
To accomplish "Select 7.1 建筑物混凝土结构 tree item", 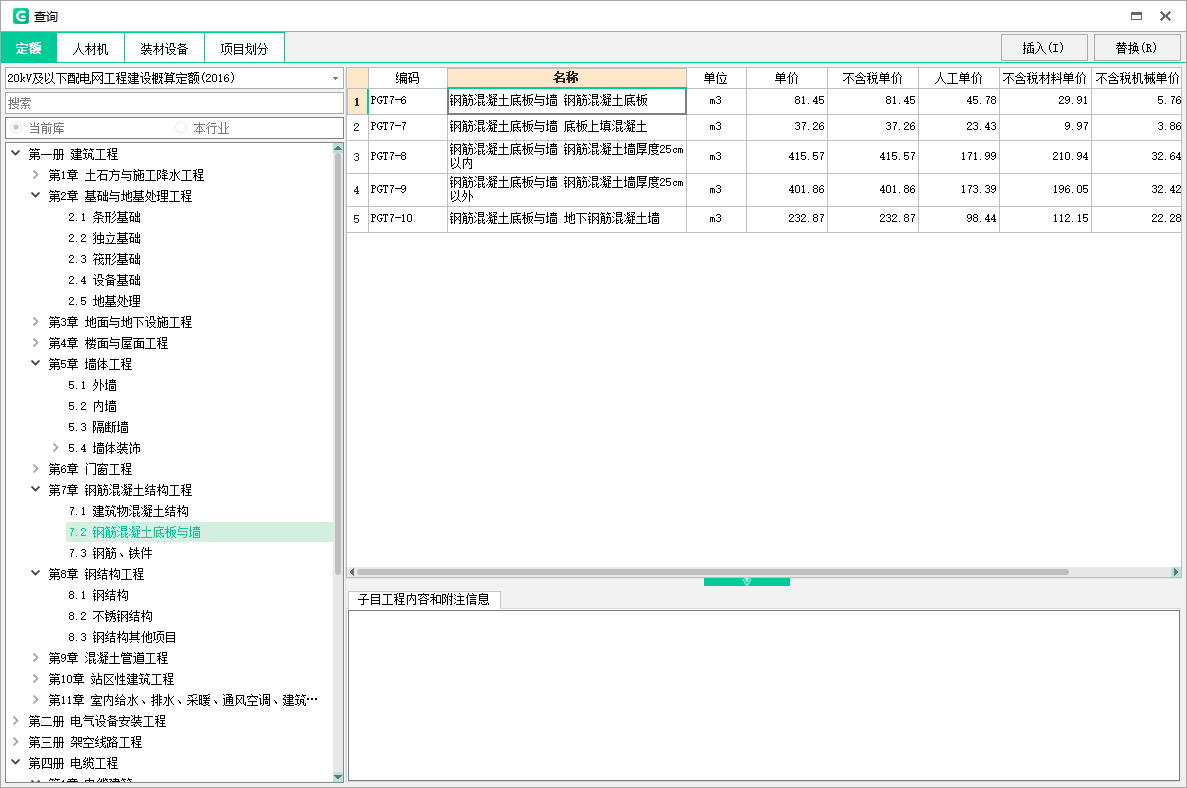I will (129, 511).
